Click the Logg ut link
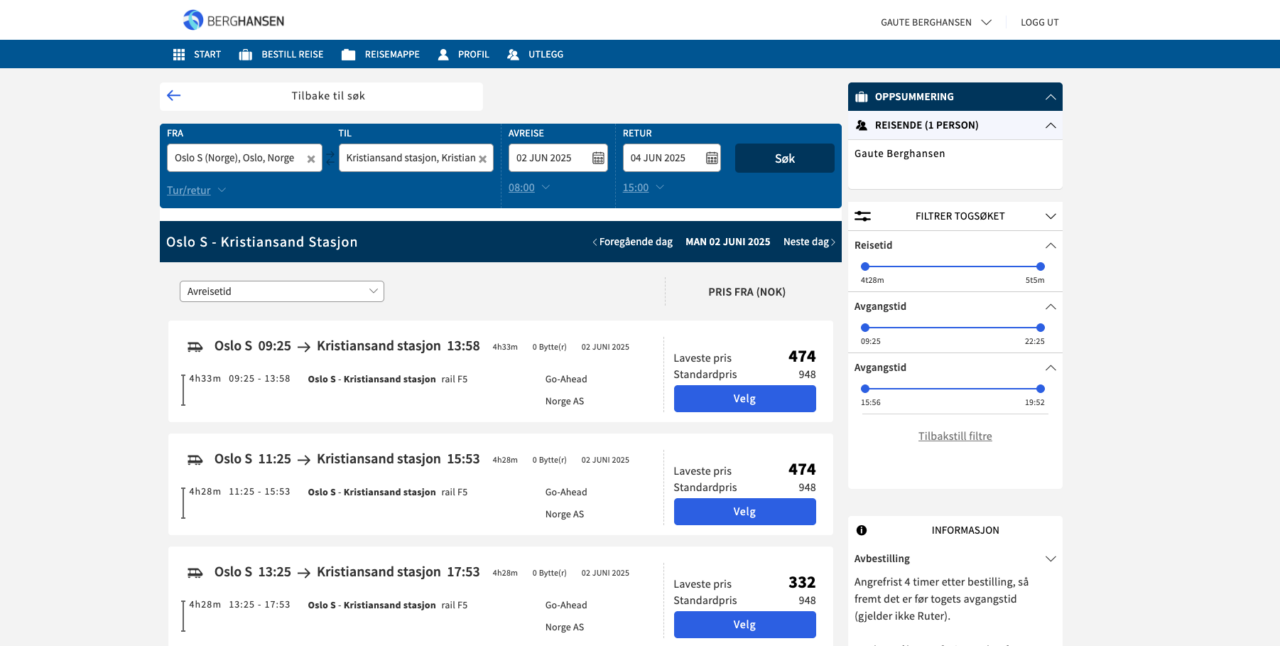Screen dimensions: 1280x646 click(1039, 22)
